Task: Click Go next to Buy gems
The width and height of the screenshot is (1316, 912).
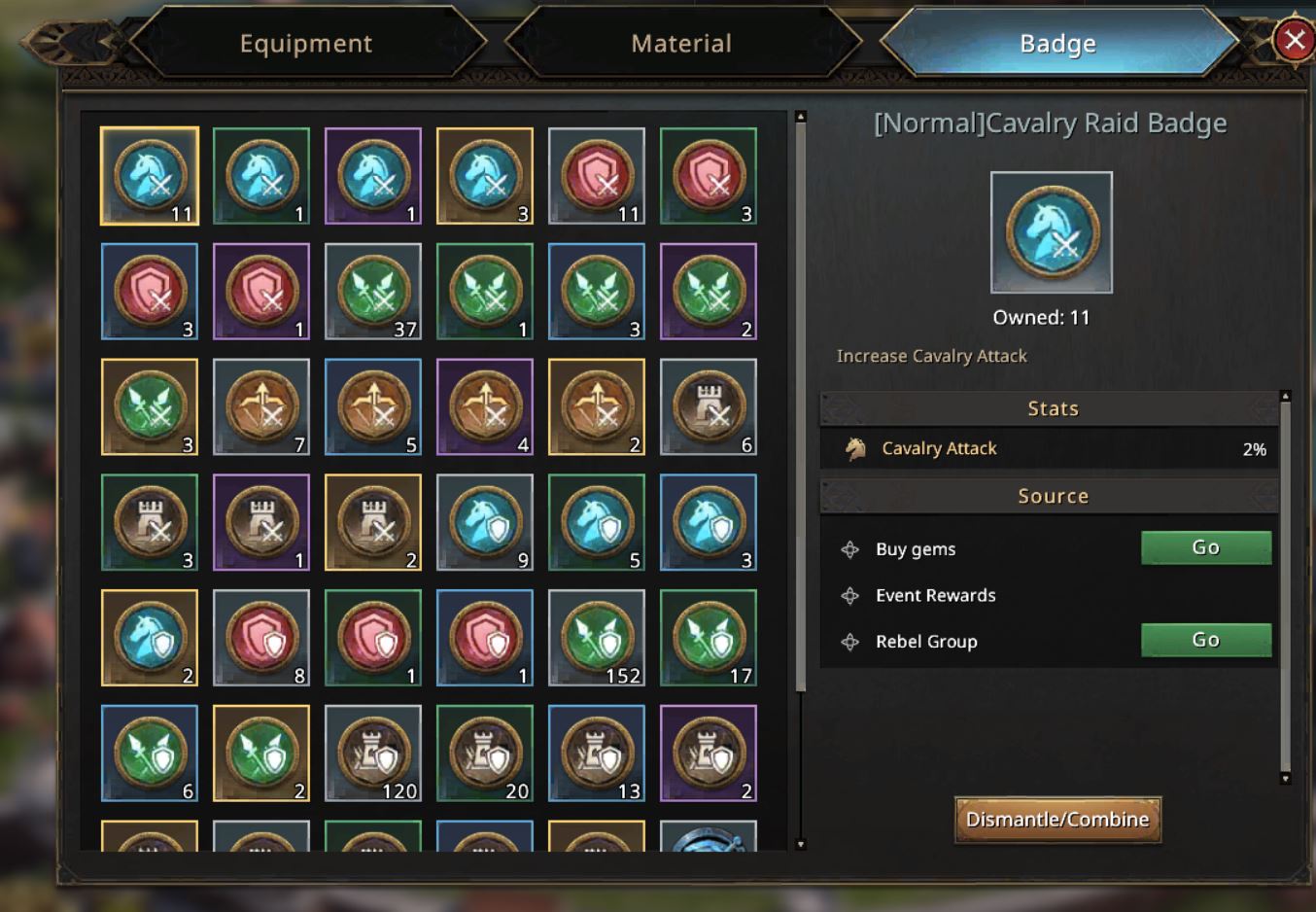Action: (x=1206, y=547)
